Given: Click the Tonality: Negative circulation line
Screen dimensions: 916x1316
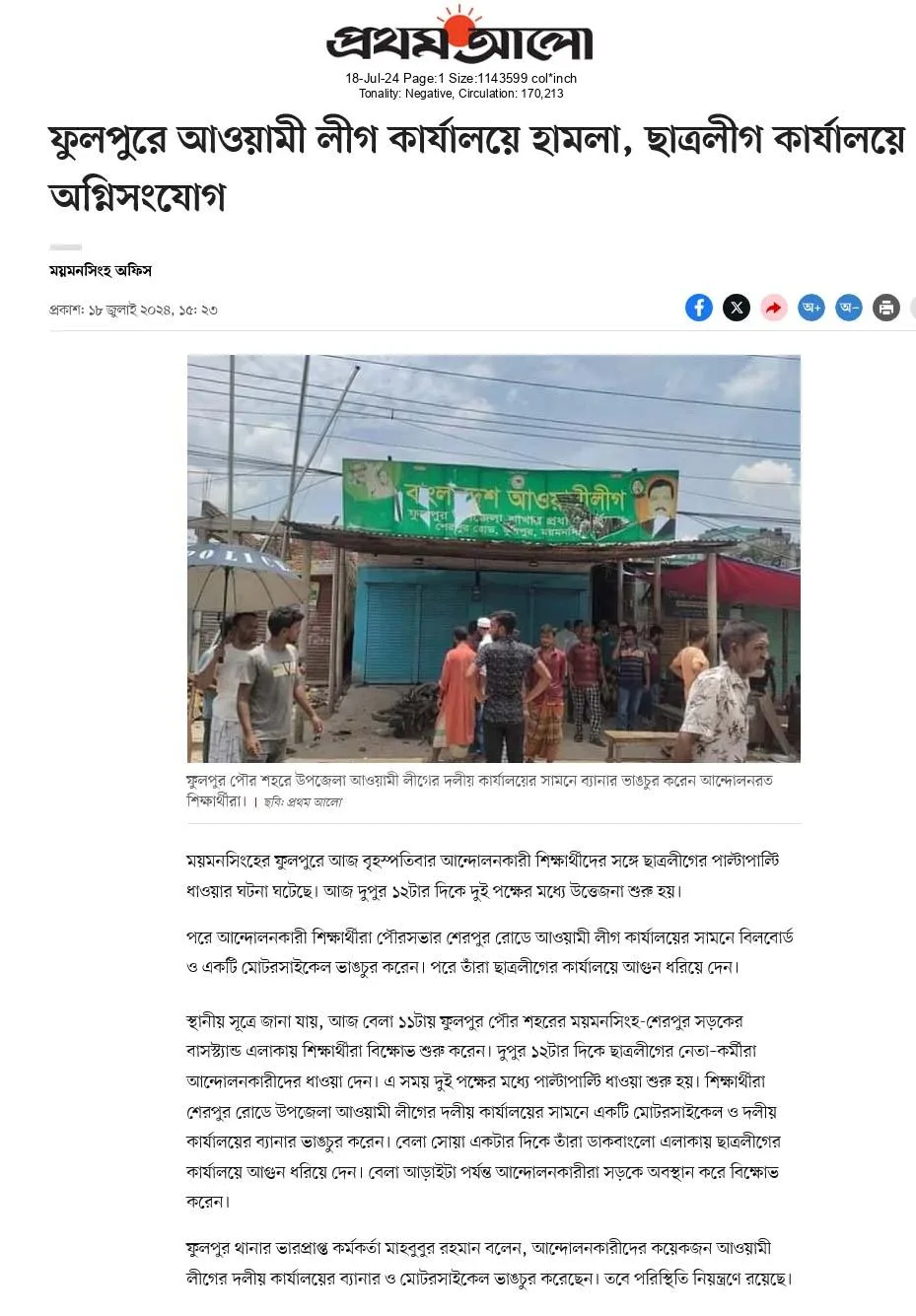Looking at the screenshot, I should pyautogui.click(x=460, y=94).
